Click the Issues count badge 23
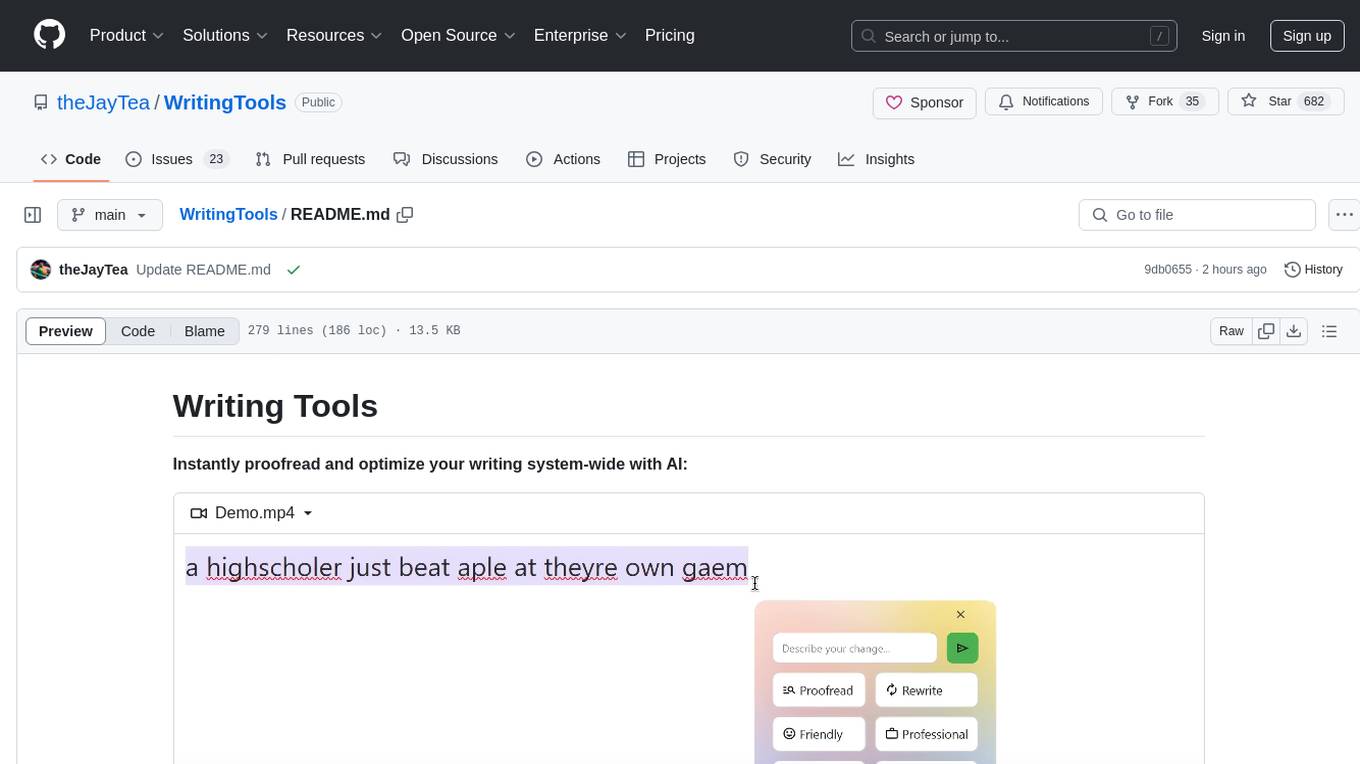 coord(216,159)
